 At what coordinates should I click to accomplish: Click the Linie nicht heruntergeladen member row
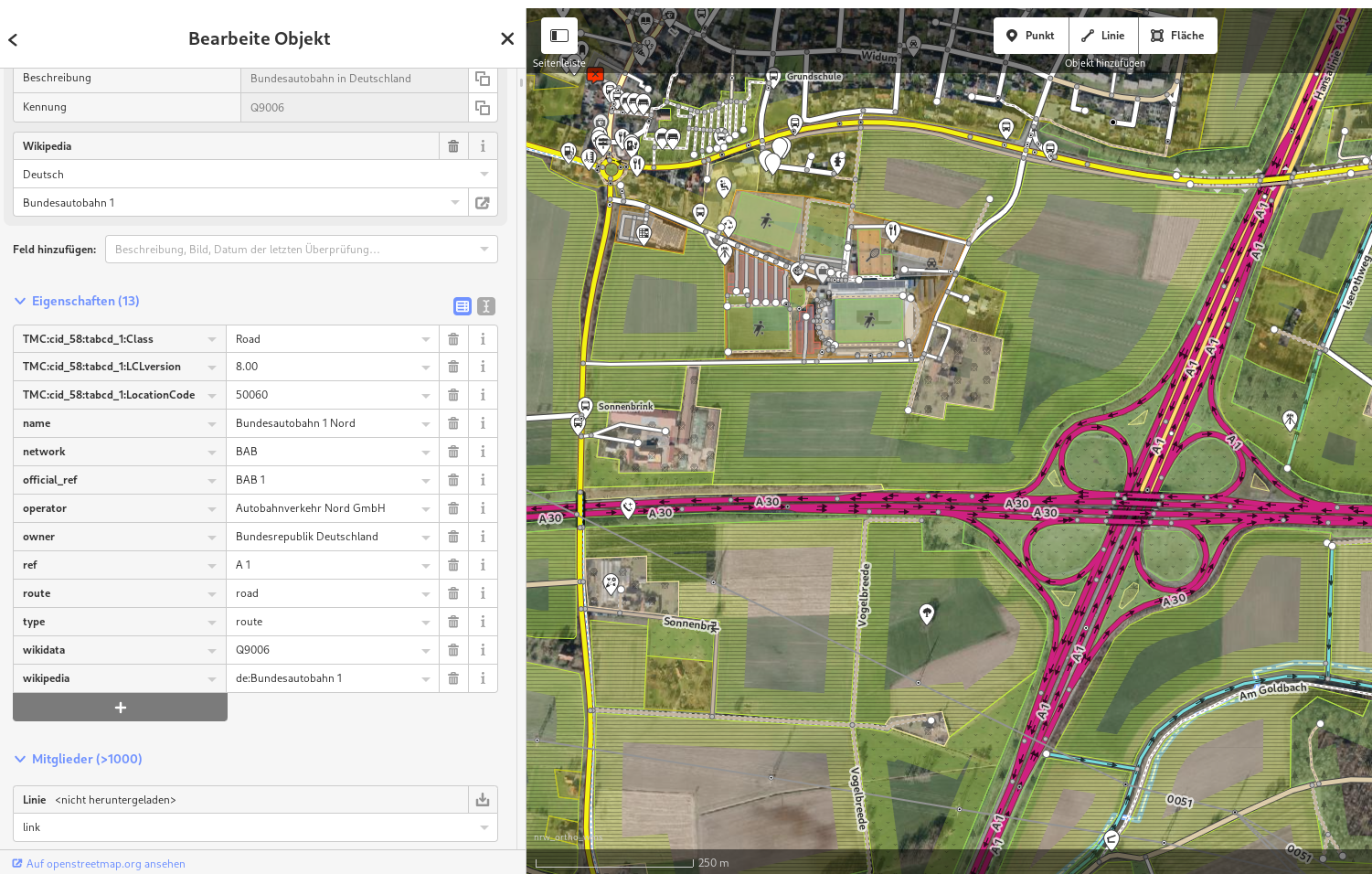(241, 800)
